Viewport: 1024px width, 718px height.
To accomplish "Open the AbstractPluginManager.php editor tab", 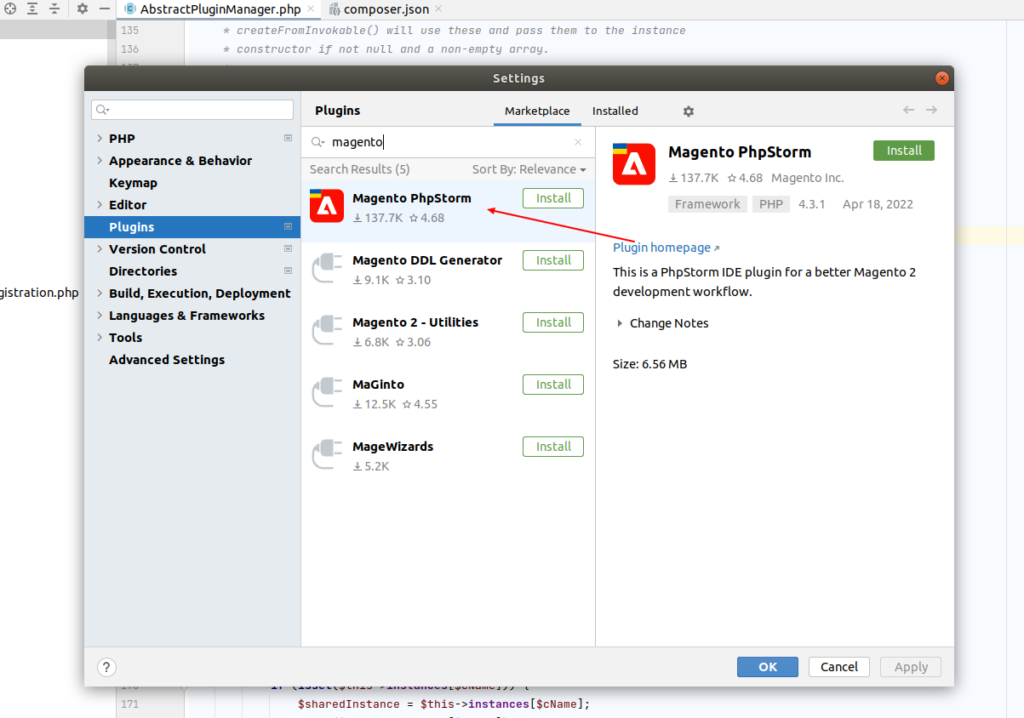I will (220, 9).
